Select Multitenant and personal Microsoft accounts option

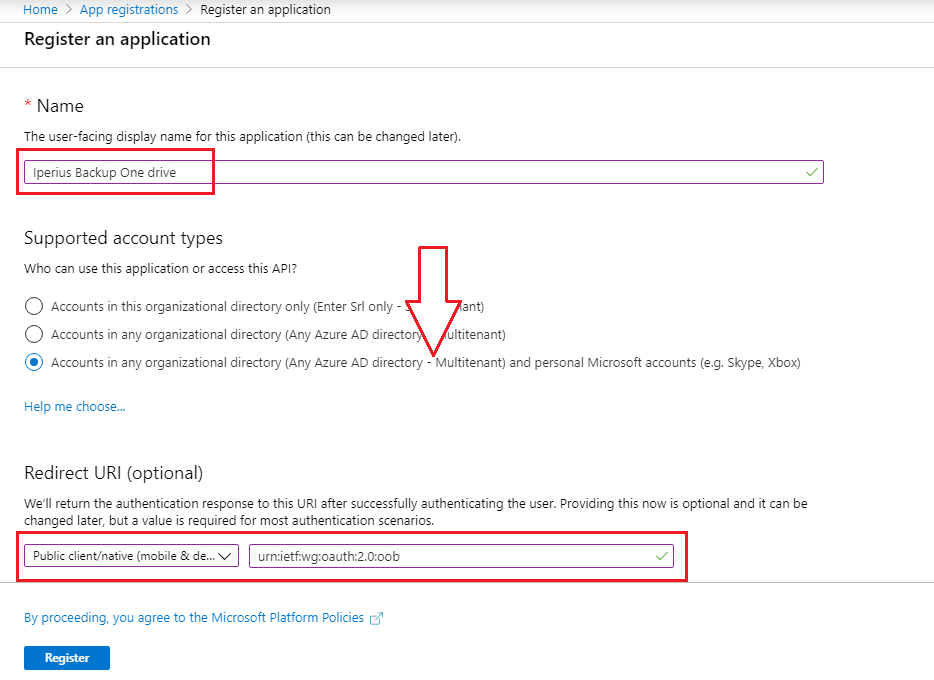(34, 362)
